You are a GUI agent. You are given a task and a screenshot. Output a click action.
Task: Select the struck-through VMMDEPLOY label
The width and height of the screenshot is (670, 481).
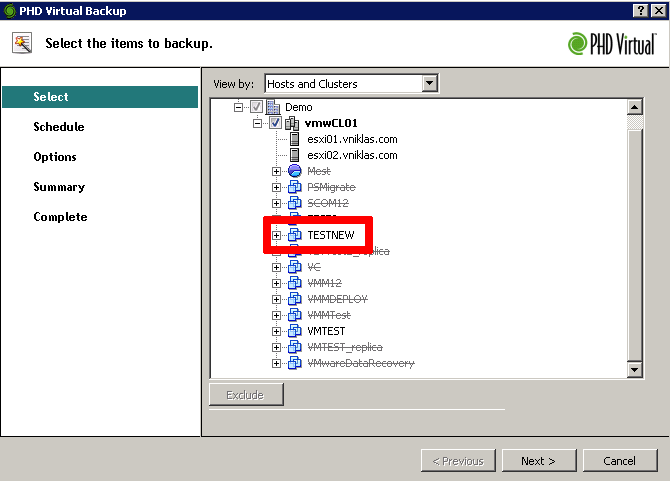pos(338,299)
